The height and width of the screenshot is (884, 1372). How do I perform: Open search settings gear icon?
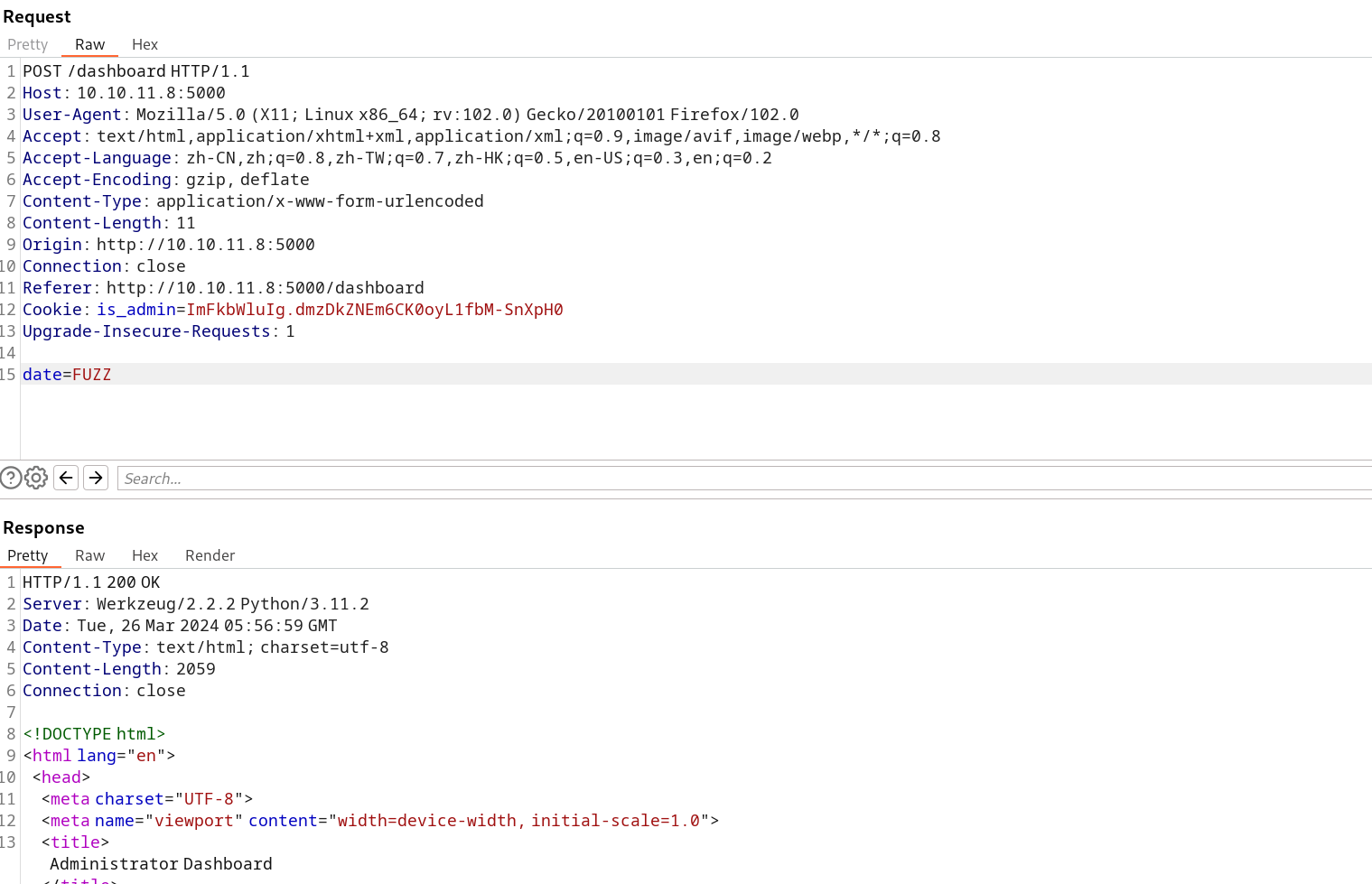pyautogui.click(x=36, y=478)
